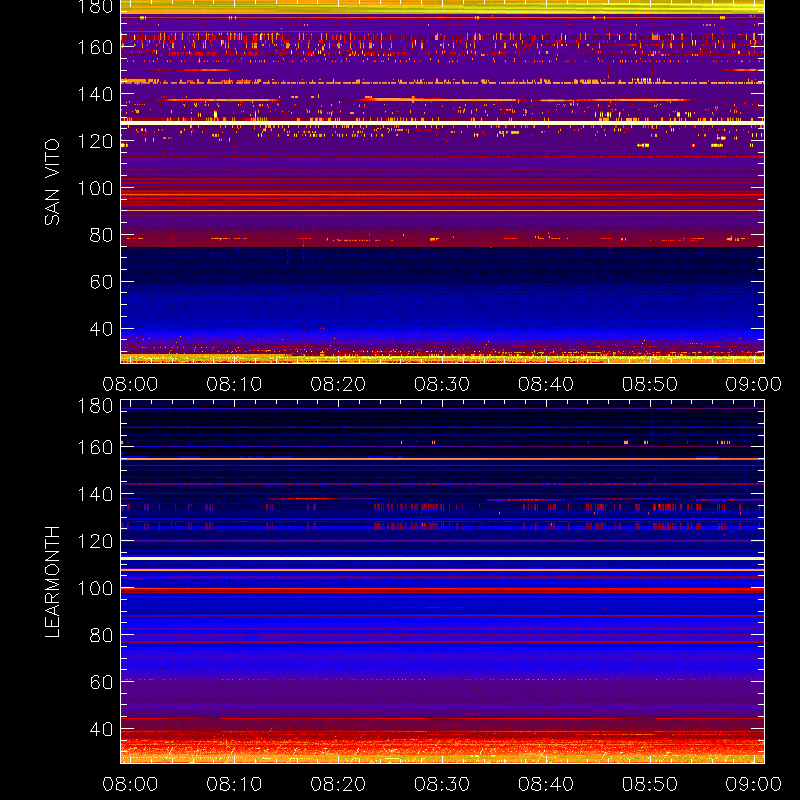The image size is (800, 800).
Task: Select the 180 frequency label on Learmonth plot
Action: point(95,406)
